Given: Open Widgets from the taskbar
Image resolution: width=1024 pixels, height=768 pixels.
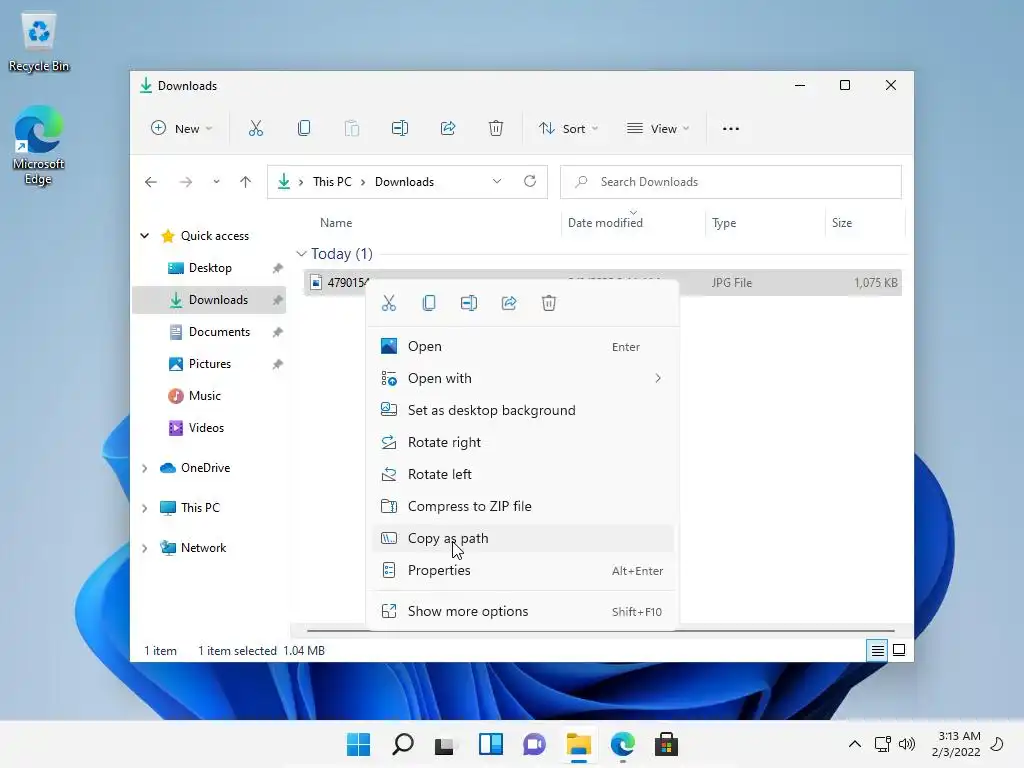Looking at the screenshot, I should click(x=490, y=744).
